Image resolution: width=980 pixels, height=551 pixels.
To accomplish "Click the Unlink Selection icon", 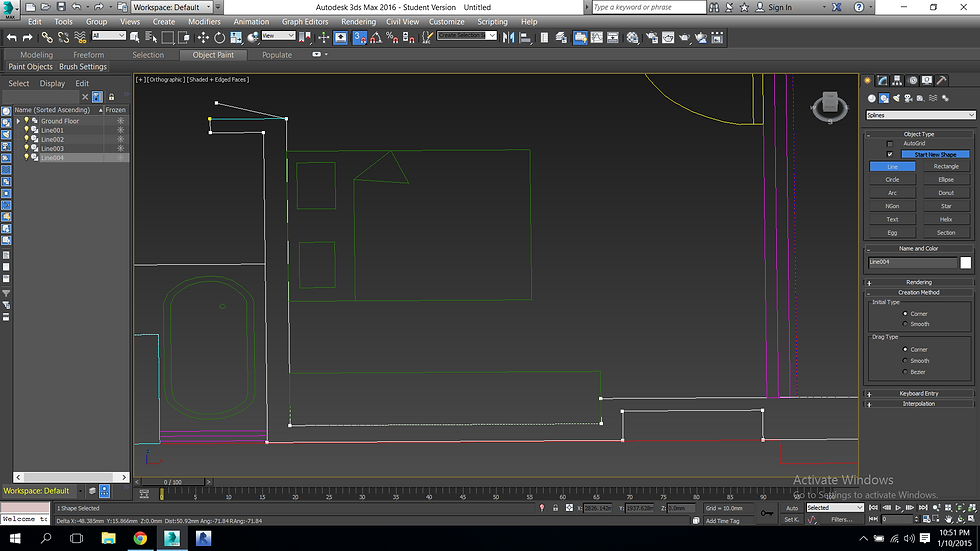I will point(63,38).
